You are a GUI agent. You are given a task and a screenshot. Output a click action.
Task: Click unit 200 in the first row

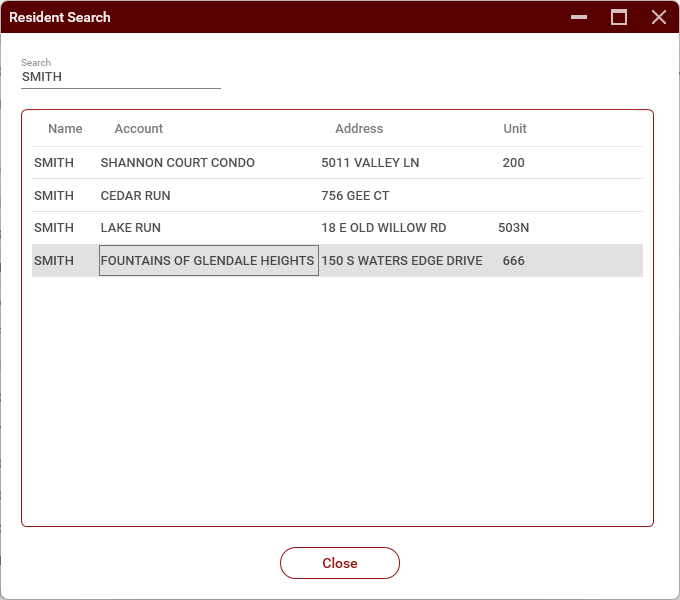click(514, 163)
